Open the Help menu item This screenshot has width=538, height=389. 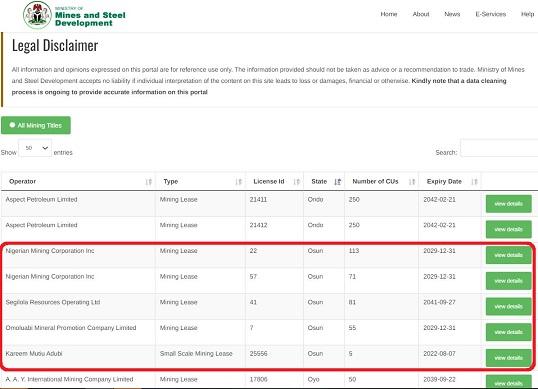[x=528, y=14]
